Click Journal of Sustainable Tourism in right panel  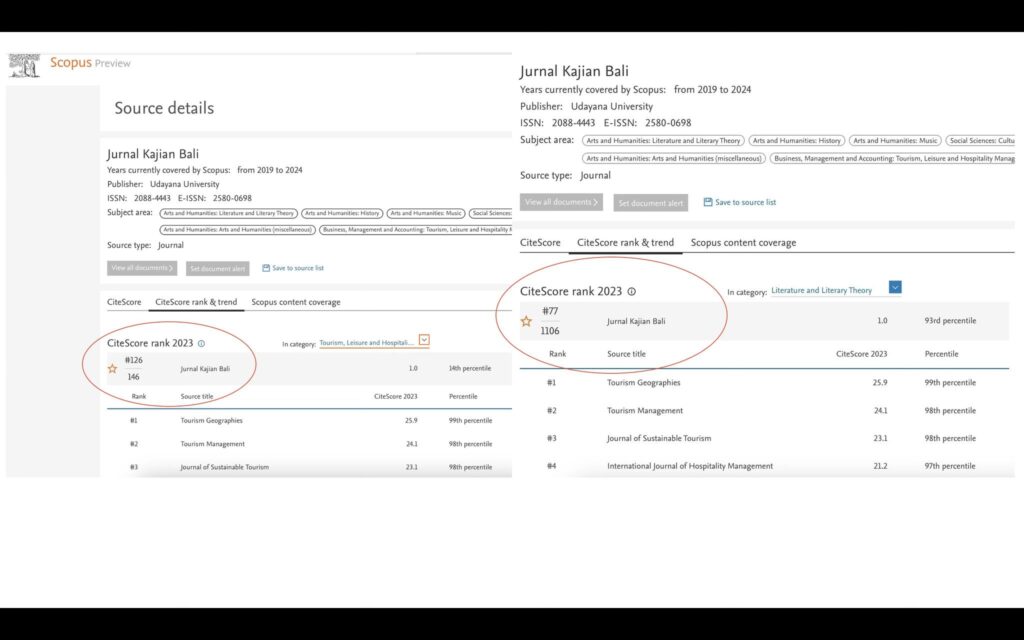(x=659, y=439)
